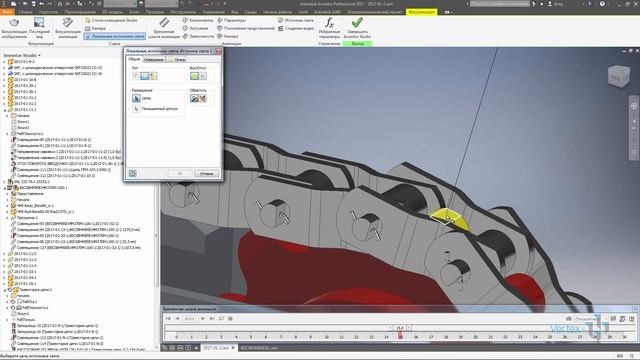The width and height of the screenshot is (640, 360).
Task: Click the Last View ribbon button
Action: [x=39, y=28]
